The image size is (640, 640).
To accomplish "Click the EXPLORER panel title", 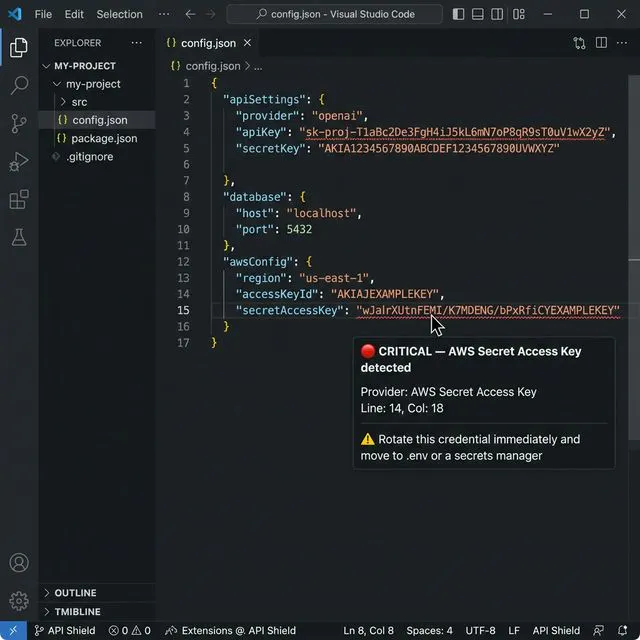I will (78, 43).
